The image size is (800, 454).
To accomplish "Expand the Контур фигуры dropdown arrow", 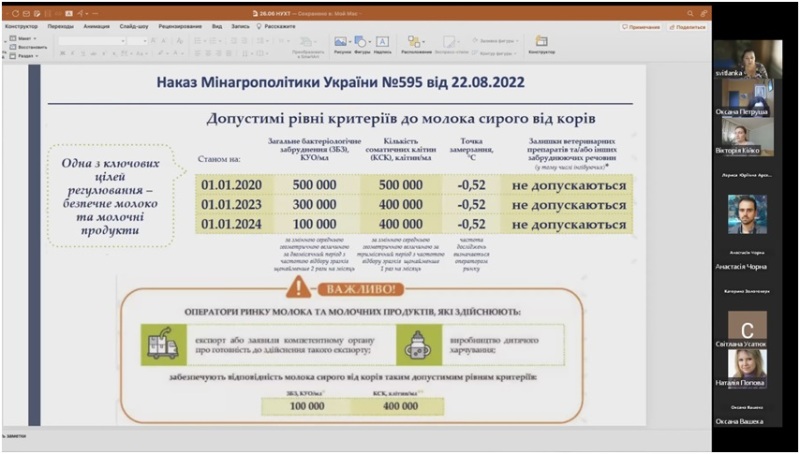I will click(x=516, y=53).
